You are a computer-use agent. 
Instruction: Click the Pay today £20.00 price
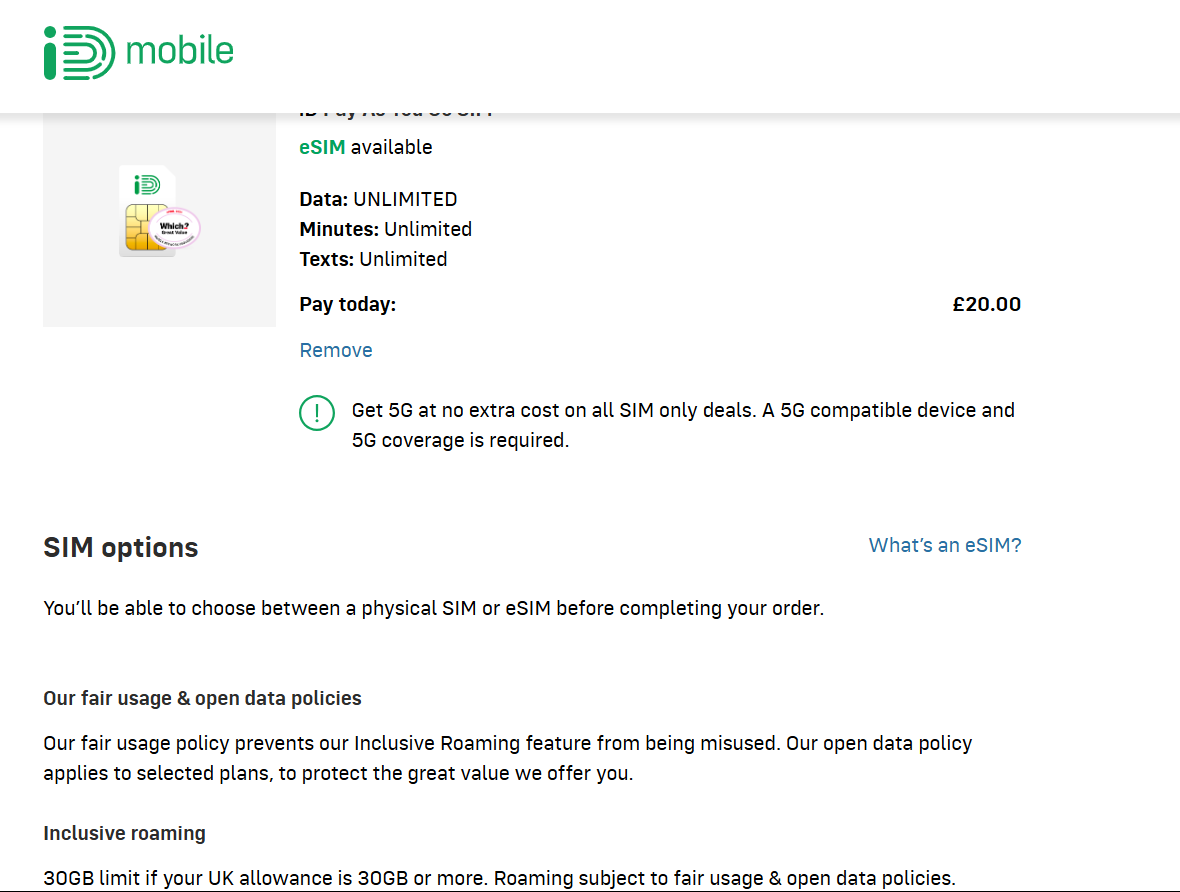coord(987,304)
